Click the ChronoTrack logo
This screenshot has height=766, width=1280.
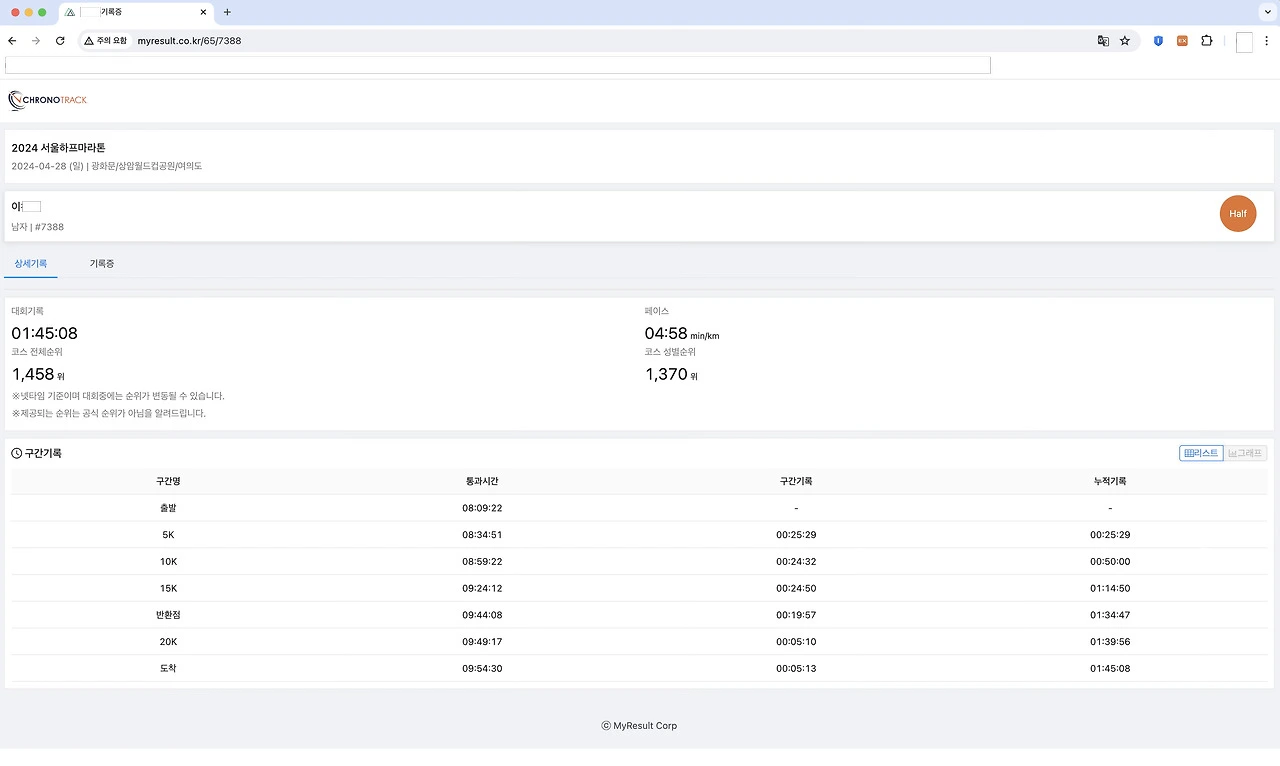point(47,100)
